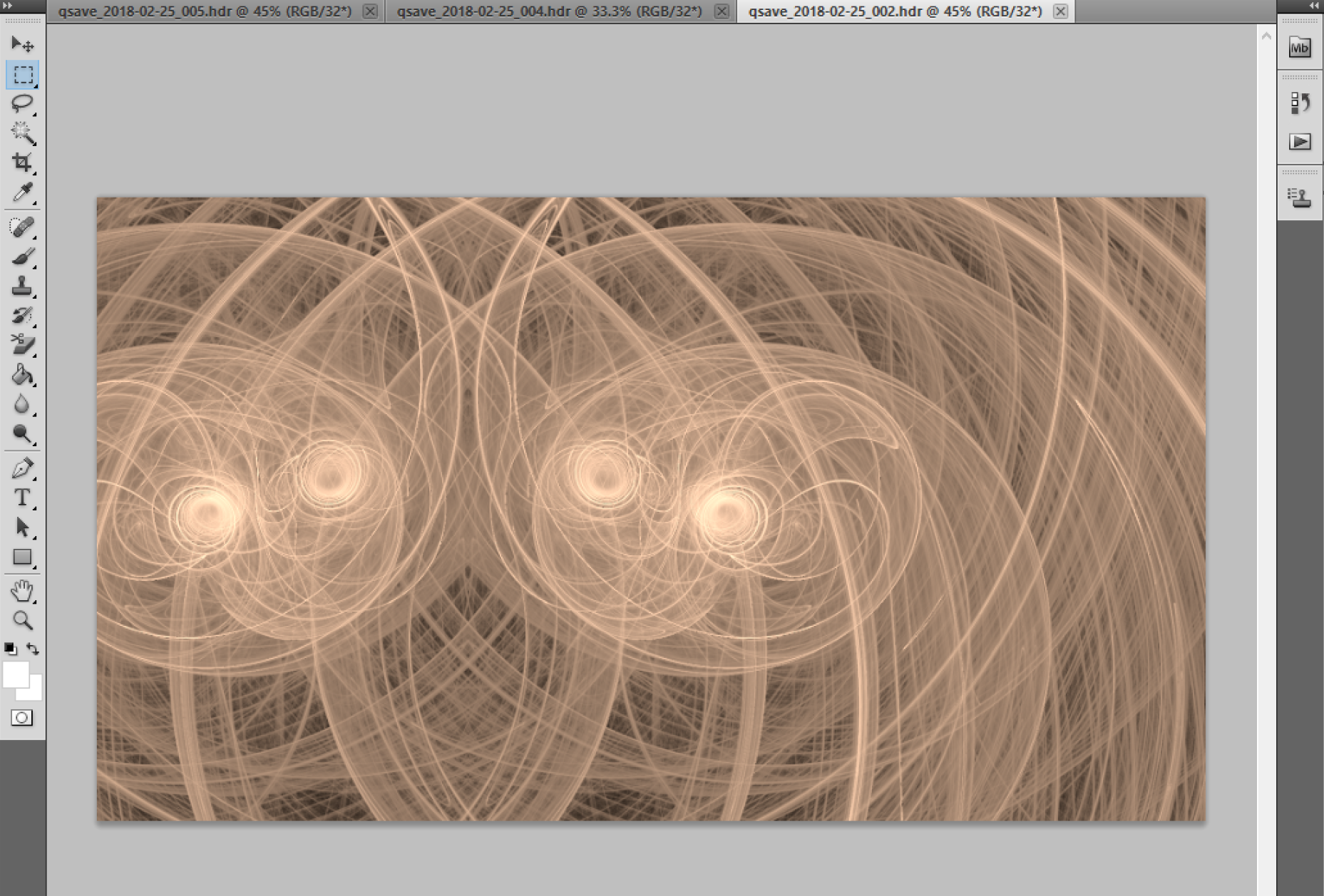Screen dimensions: 1324x896
Task: Click the vertical scrollbar up arrow
Action: click(x=1266, y=36)
